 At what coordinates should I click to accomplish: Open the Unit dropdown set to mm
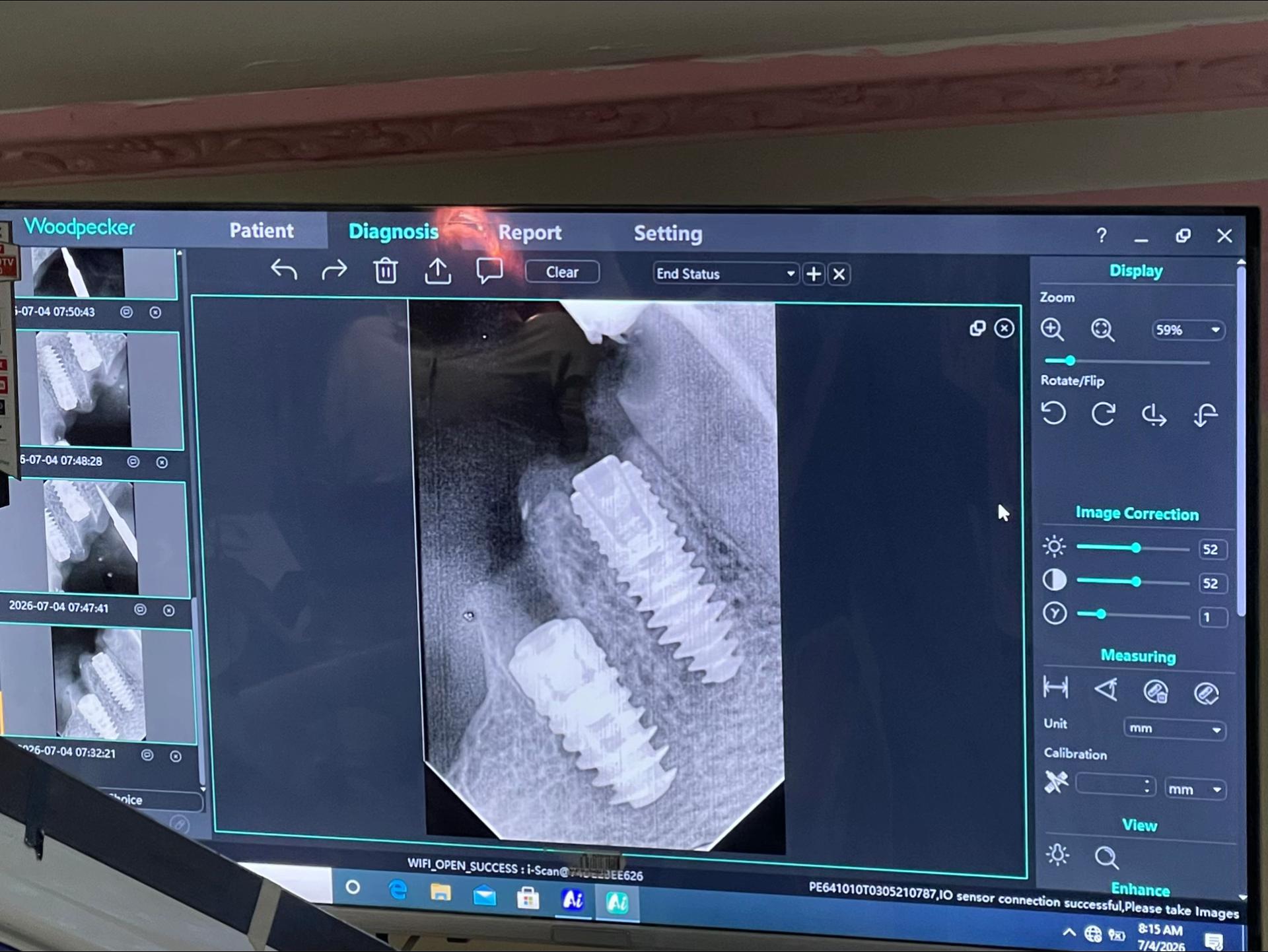[1174, 729]
